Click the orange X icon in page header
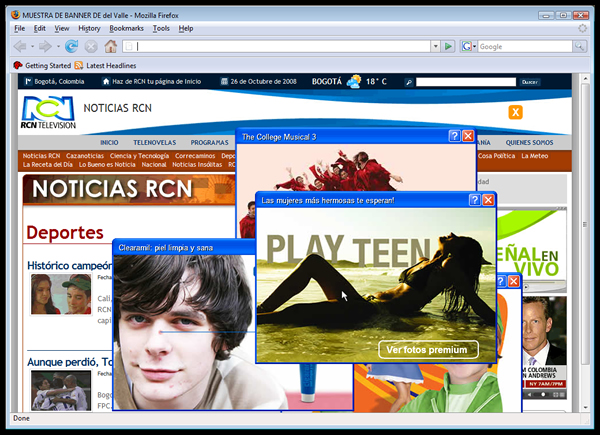 coord(516,112)
